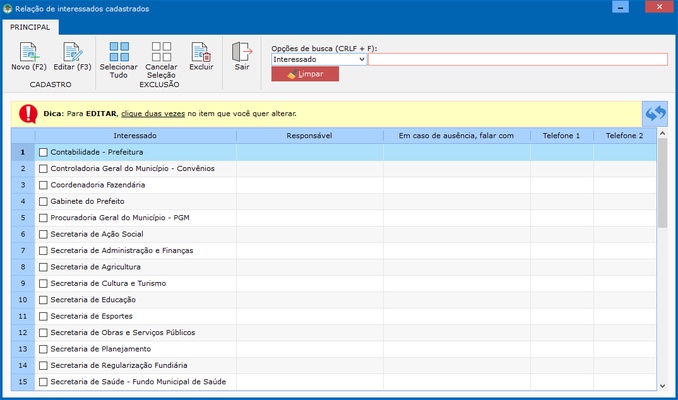The height and width of the screenshot is (400, 678).
Task: Switch to the PRINCIPAL tab
Action: 30,27
